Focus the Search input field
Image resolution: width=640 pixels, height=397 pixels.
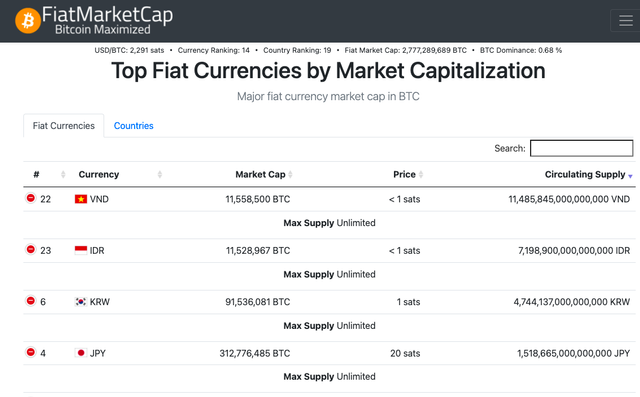(x=582, y=148)
